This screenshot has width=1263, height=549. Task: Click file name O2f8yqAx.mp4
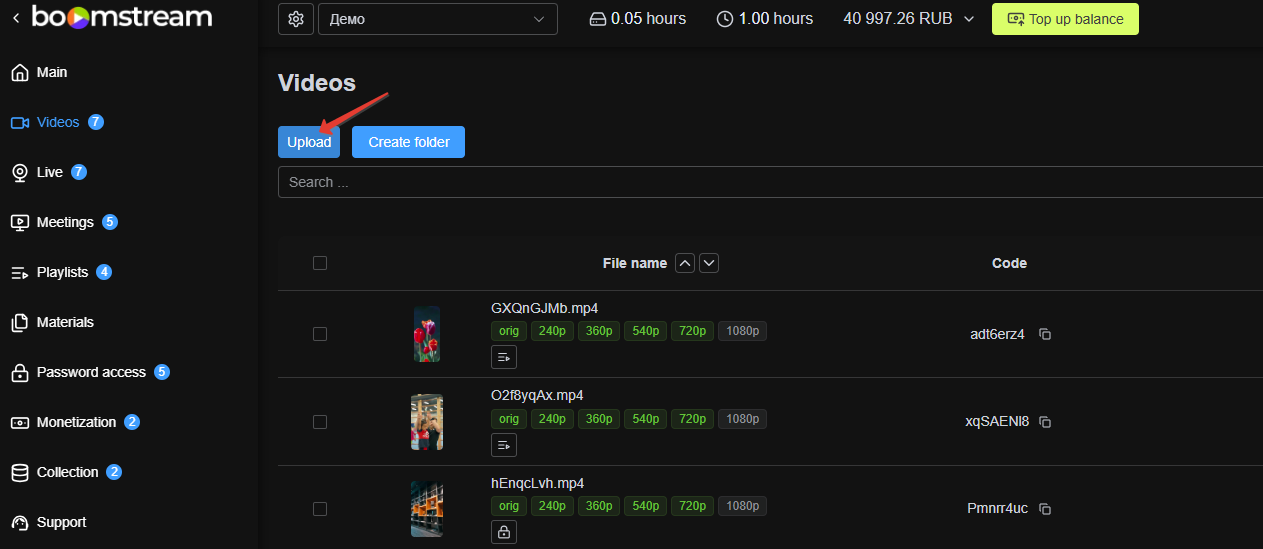tap(537, 395)
